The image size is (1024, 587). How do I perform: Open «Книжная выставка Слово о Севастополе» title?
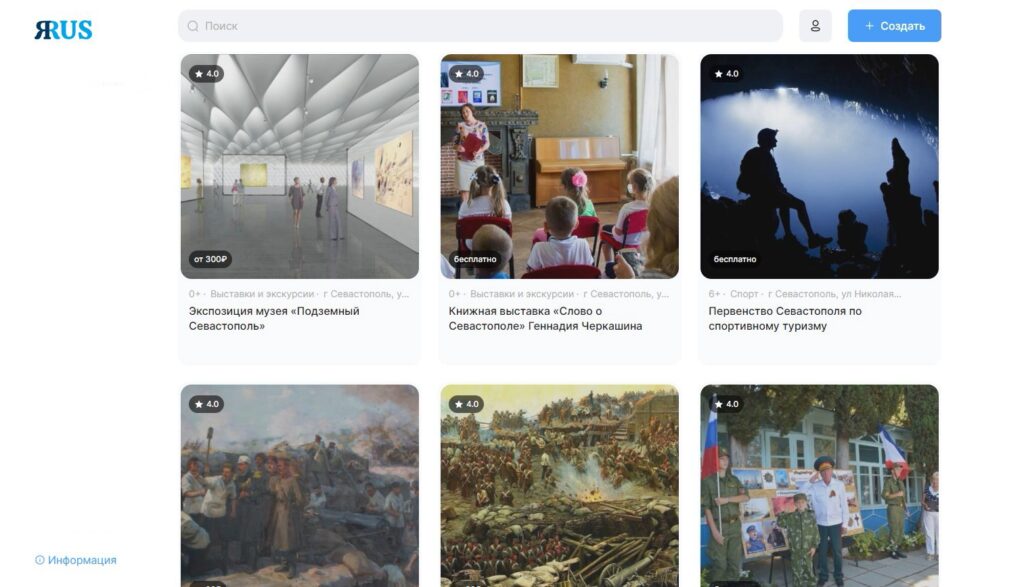click(545, 319)
